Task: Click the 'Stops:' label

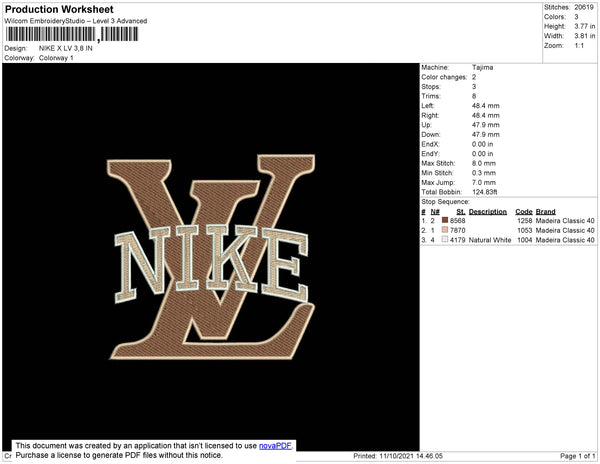Action: click(x=431, y=87)
